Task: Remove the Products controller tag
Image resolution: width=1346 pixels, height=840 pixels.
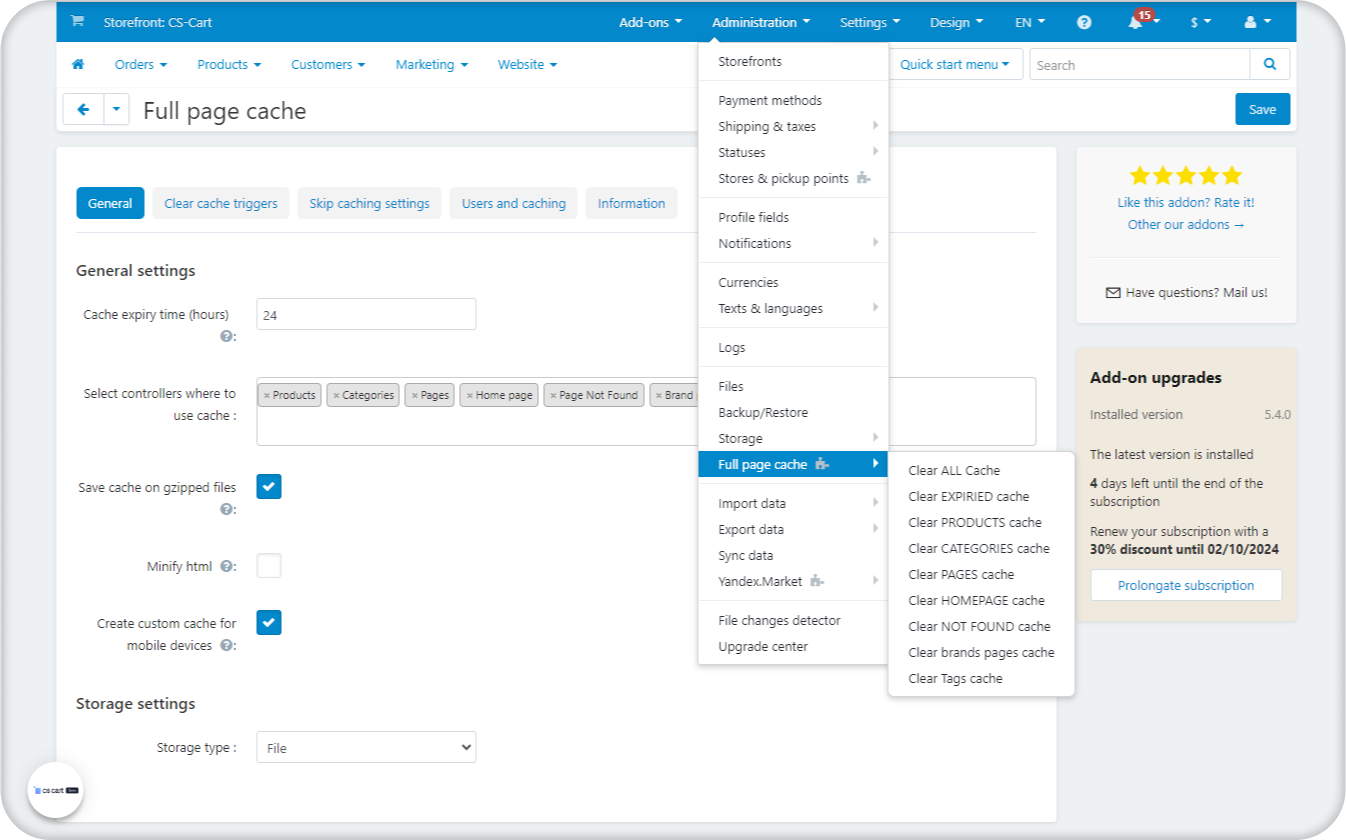Action: (x=267, y=395)
